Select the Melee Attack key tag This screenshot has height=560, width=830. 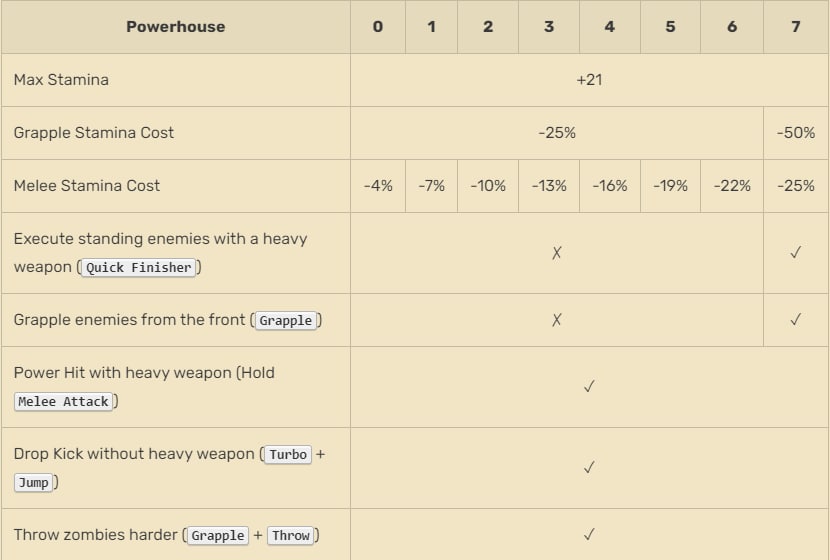(x=64, y=402)
